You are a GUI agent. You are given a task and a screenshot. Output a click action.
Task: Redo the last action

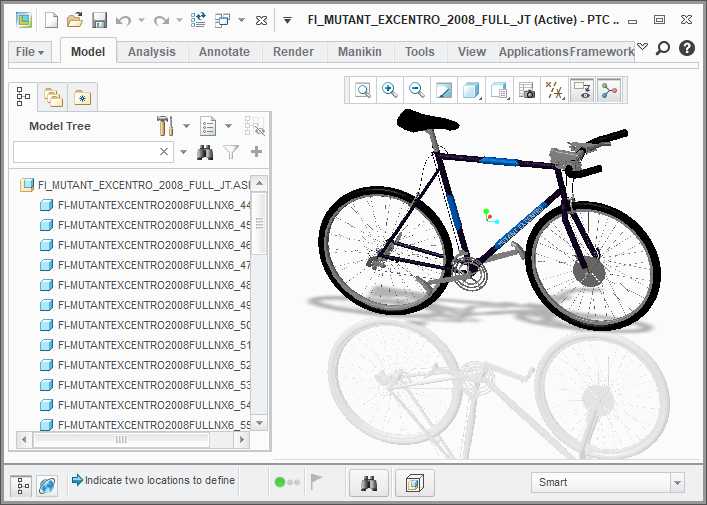161,20
